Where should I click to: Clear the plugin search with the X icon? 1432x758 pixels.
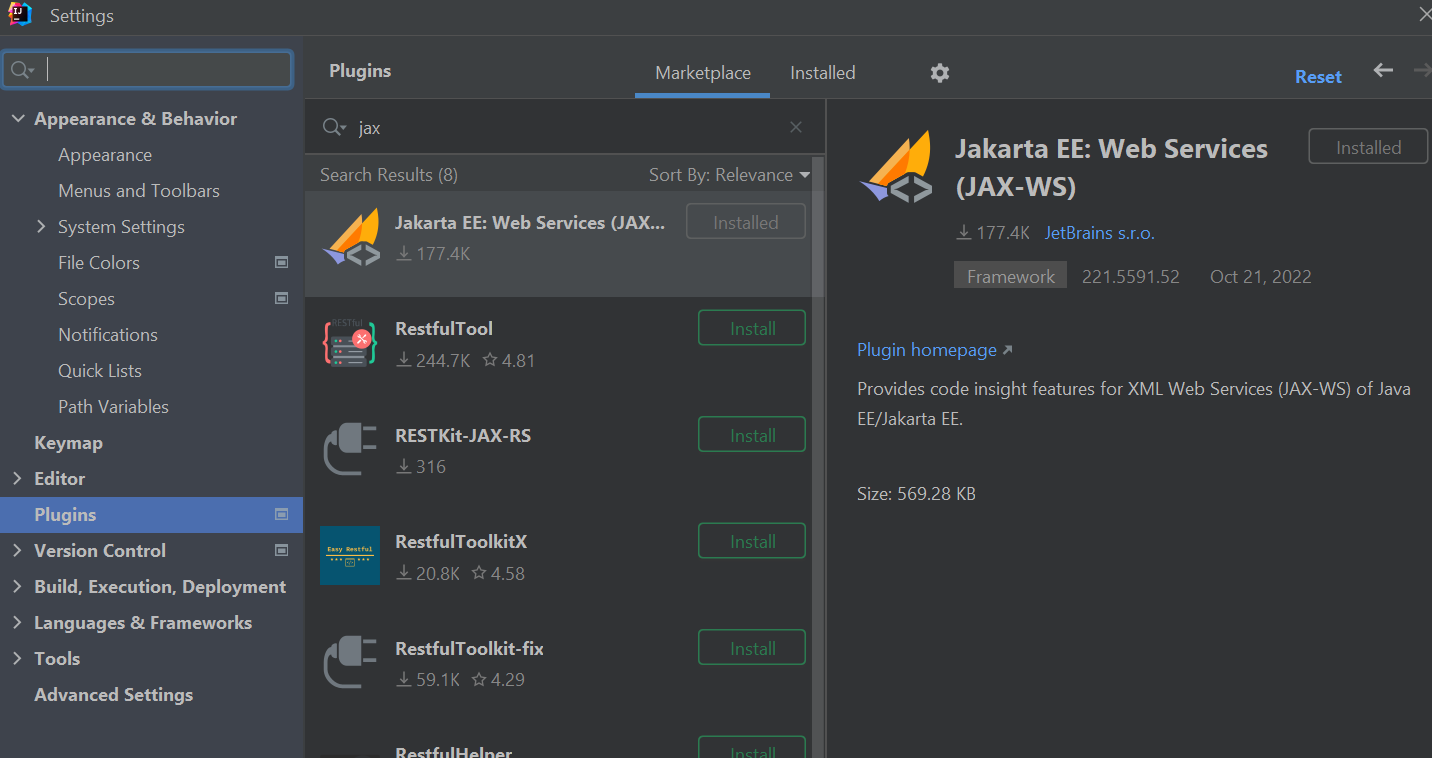(x=796, y=127)
